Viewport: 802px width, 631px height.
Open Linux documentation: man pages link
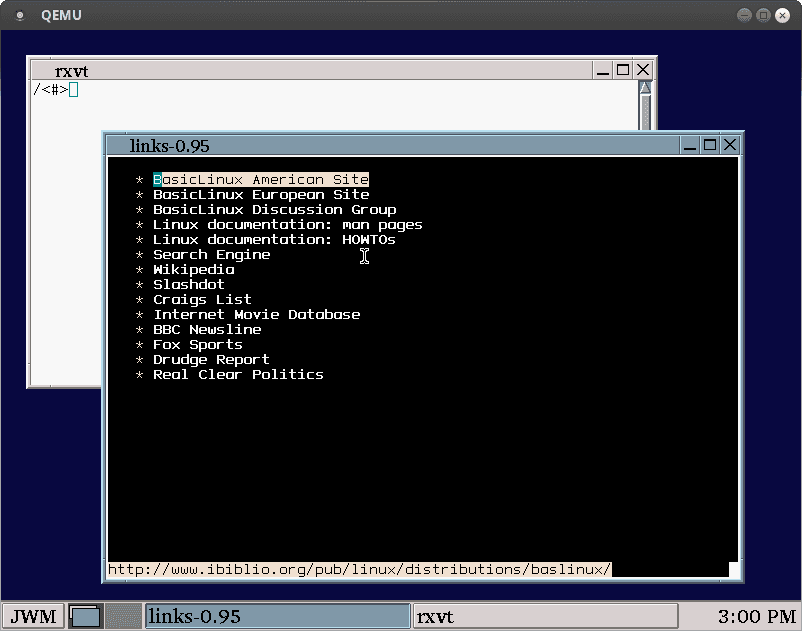288,224
